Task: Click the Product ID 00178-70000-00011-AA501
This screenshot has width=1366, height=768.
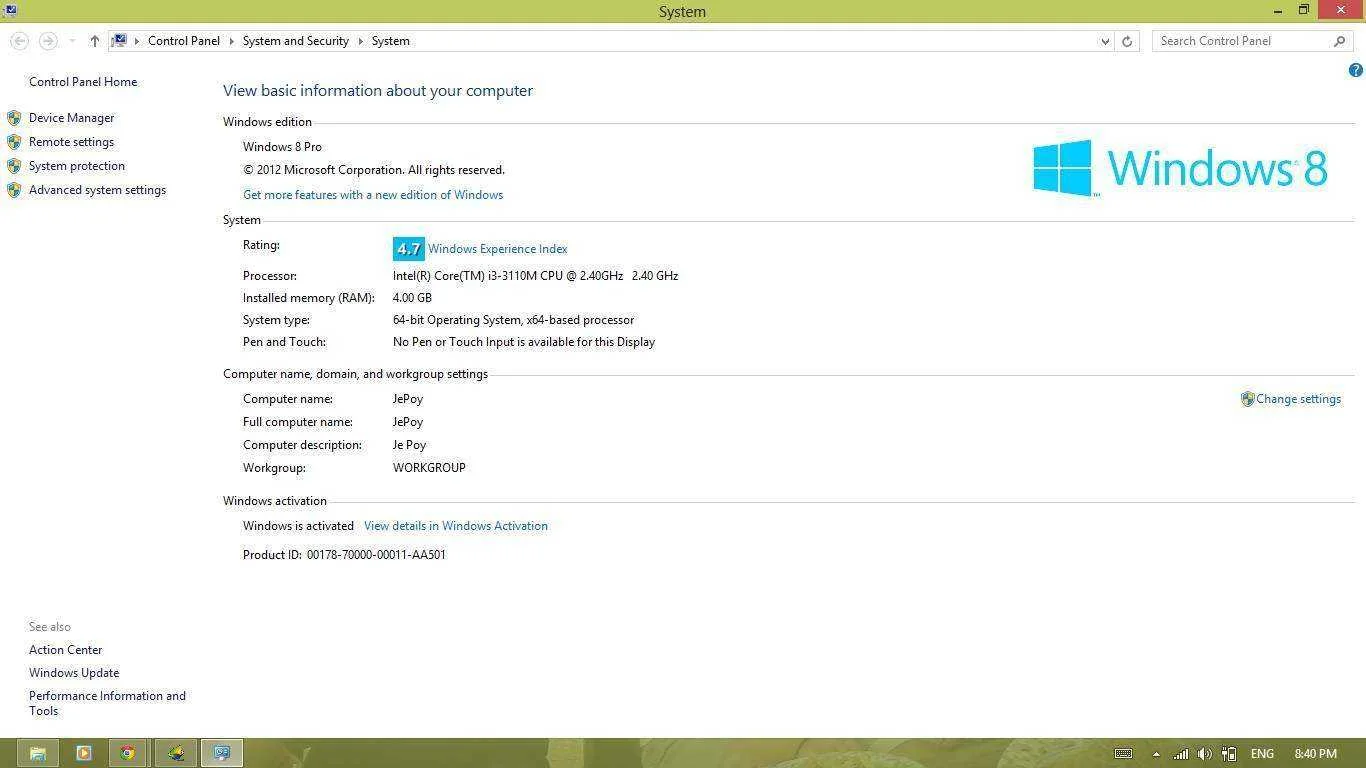Action: [x=344, y=555]
